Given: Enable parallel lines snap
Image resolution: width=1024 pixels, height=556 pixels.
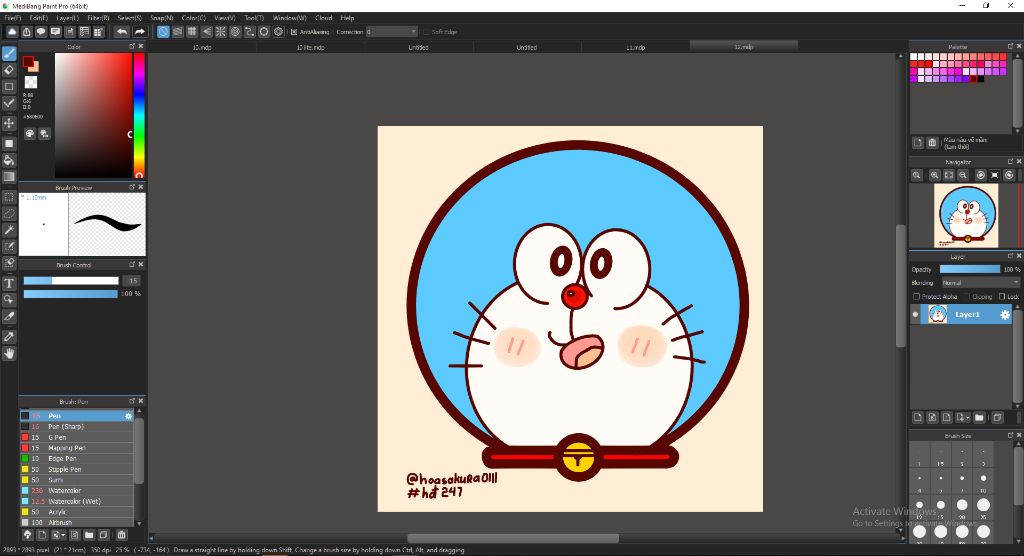Looking at the screenshot, I should 178,31.
